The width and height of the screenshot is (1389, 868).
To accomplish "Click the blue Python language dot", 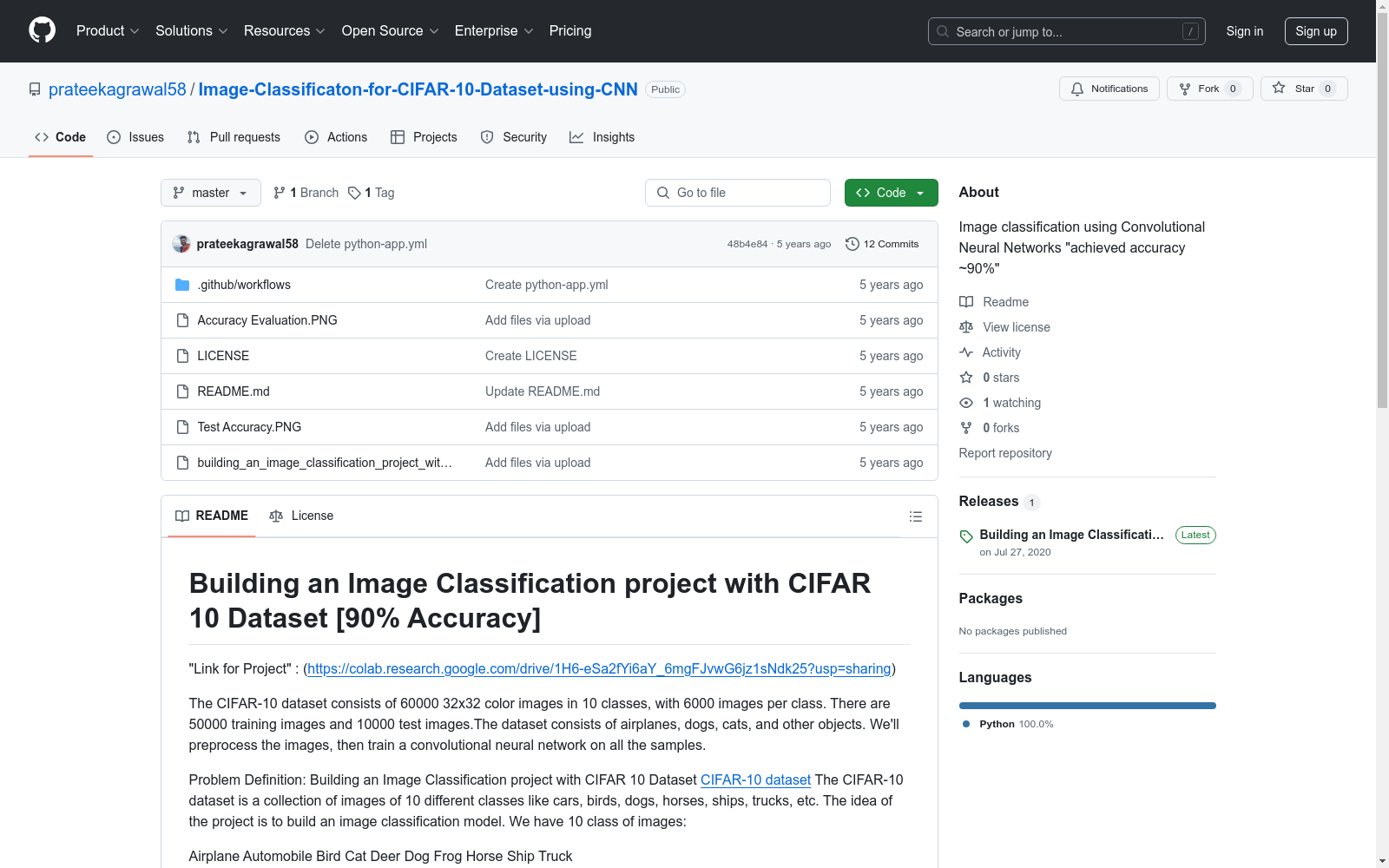I will tap(966, 724).
